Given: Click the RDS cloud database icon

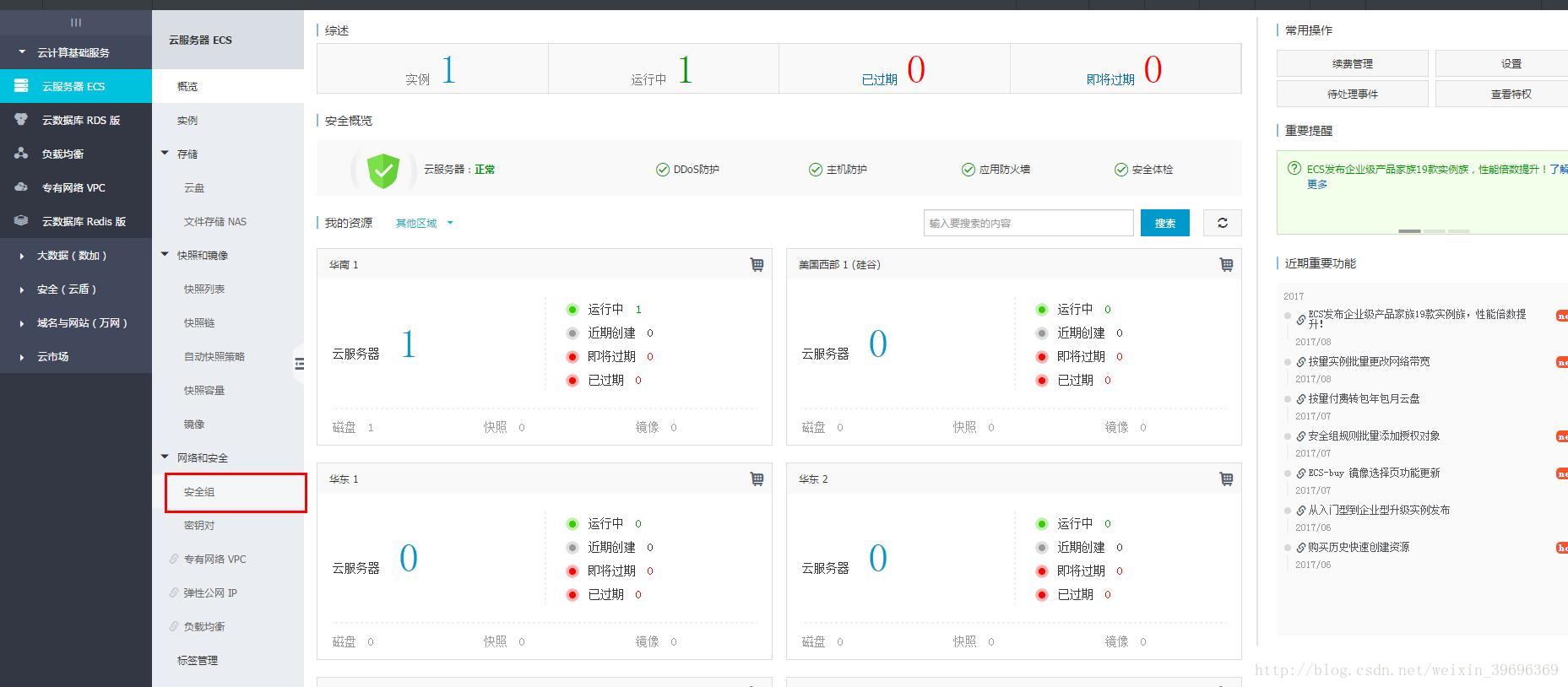Looking at the screenshot, I should [21, 120].
